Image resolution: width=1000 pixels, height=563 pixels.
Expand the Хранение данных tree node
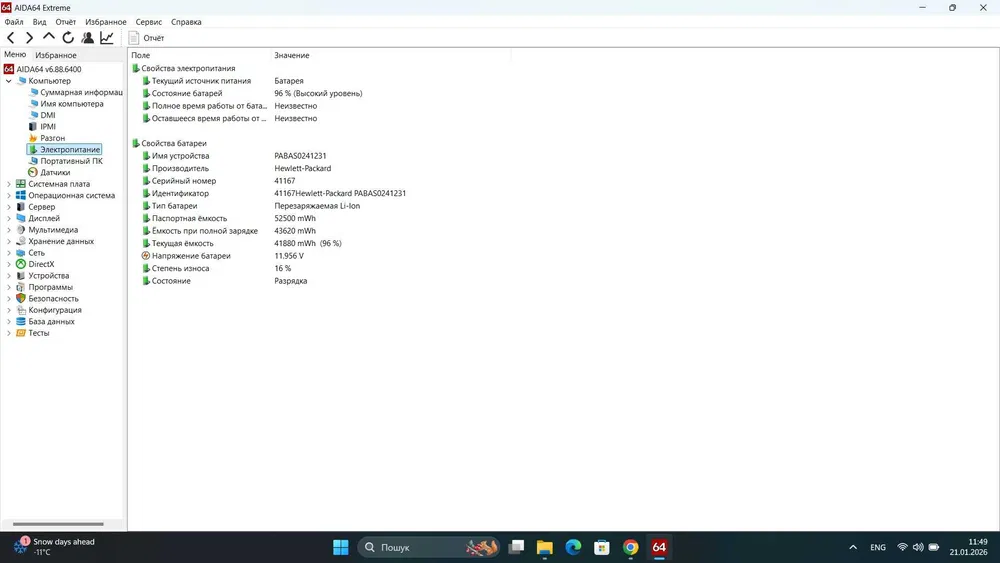point(9,241)
